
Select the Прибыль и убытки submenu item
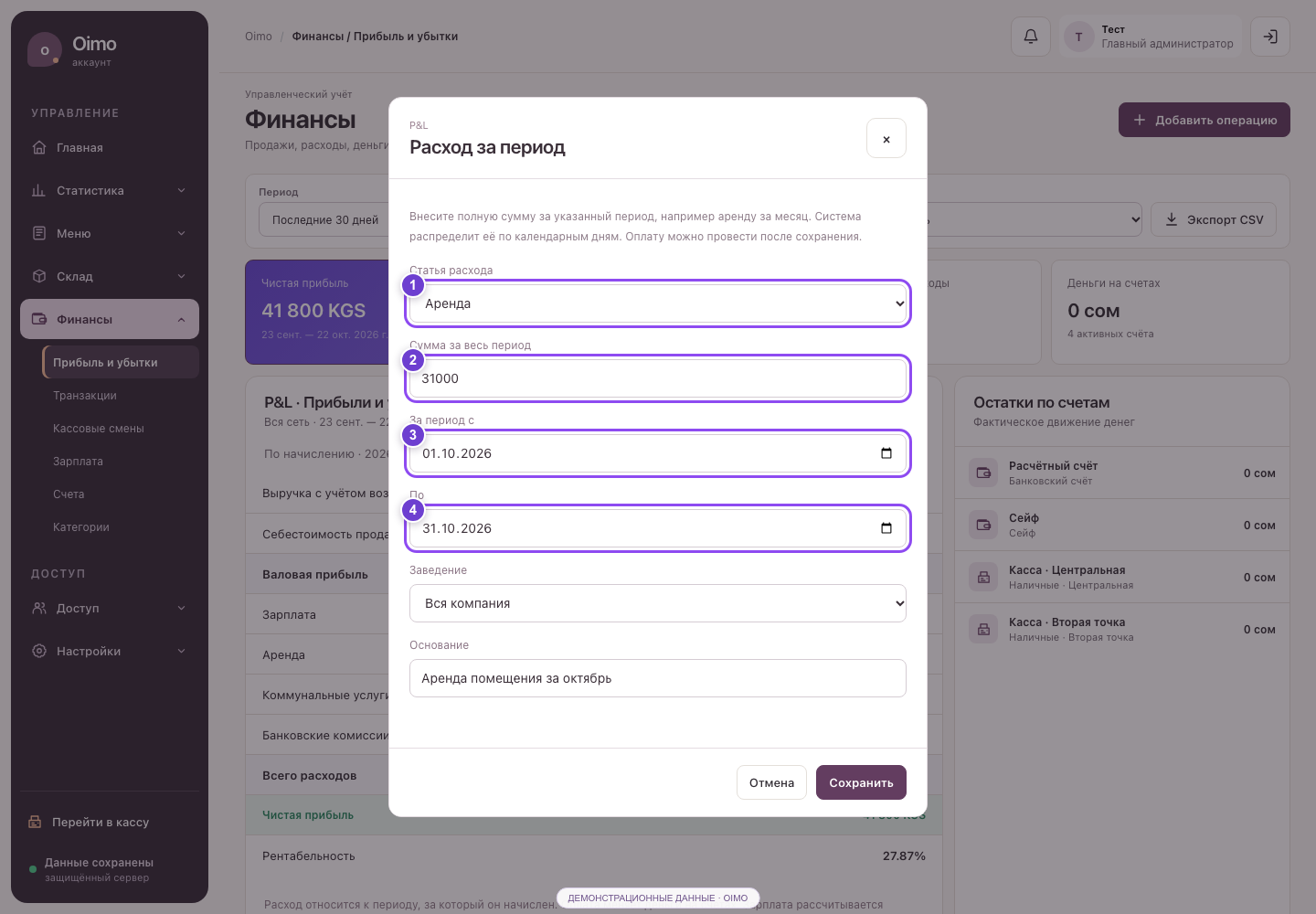coord(121,362)
